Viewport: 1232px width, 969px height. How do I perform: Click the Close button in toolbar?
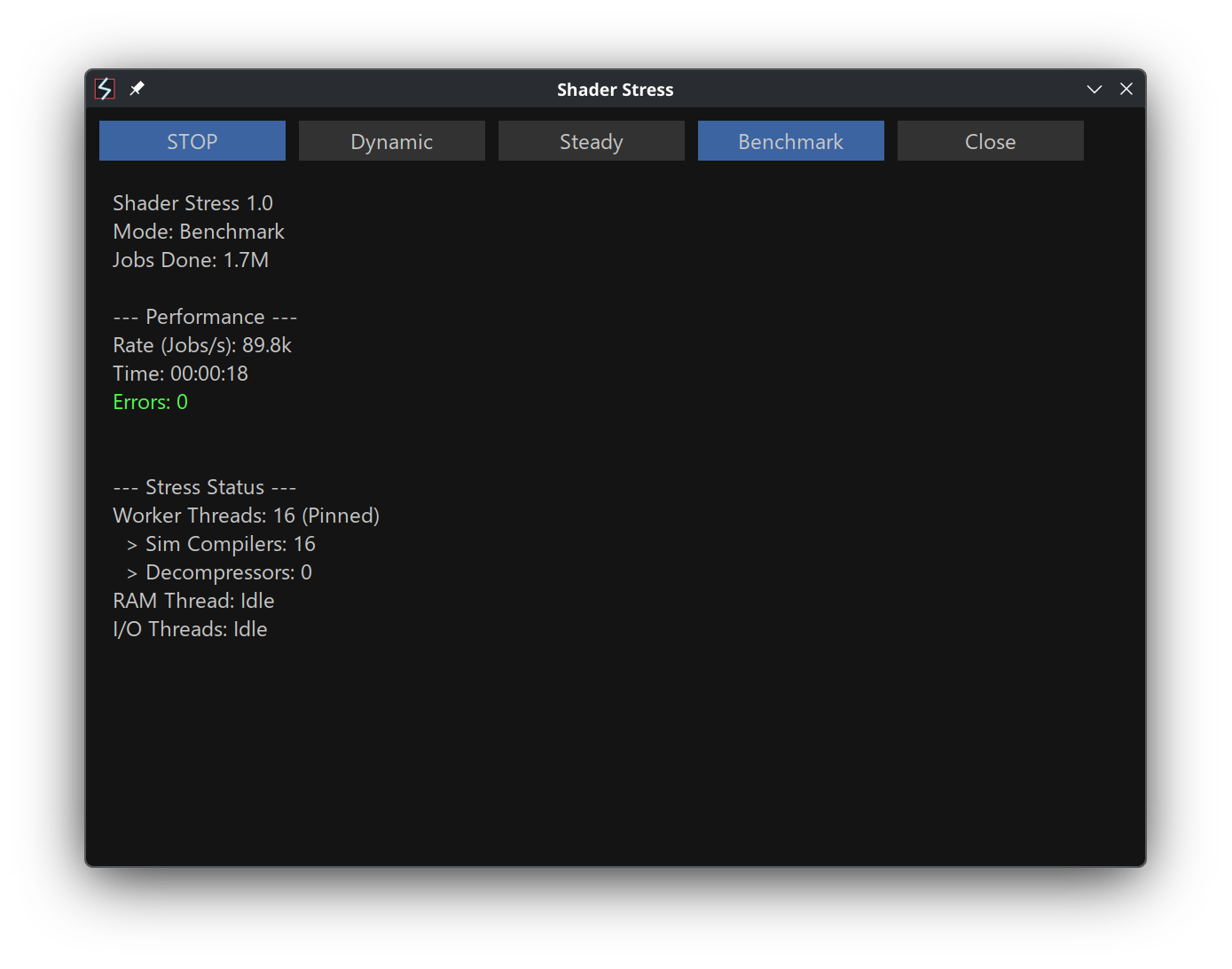(x=990, y=141)
